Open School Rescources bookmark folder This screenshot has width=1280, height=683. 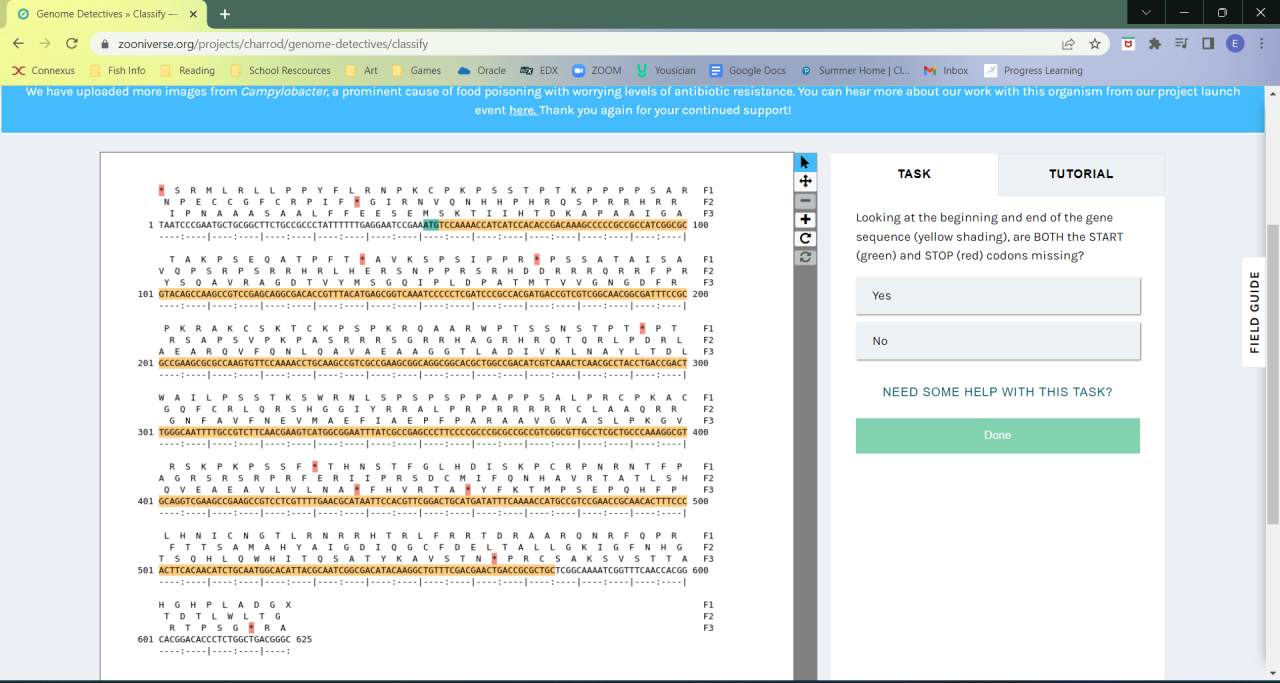(280, 71)
